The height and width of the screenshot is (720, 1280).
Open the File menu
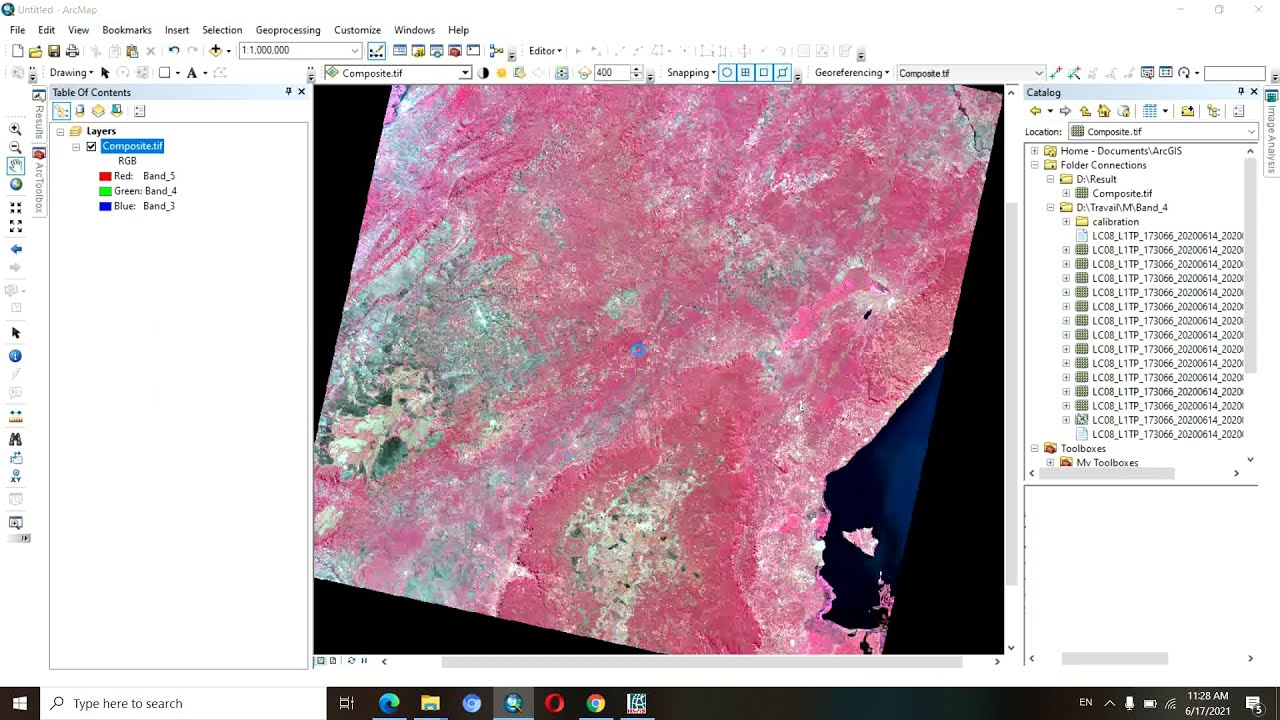18,30
